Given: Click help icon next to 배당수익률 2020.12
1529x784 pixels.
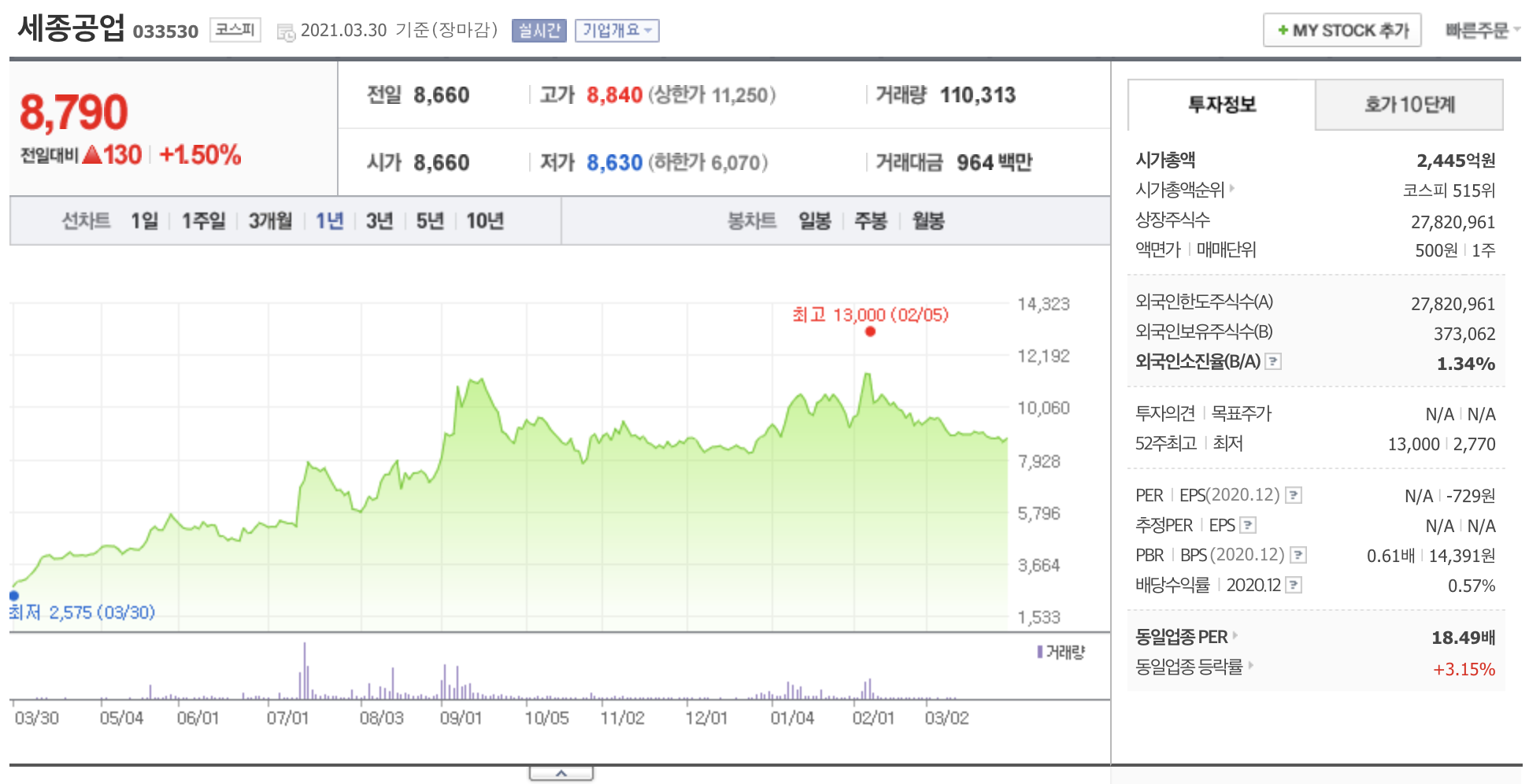Looking at the screenshot, I should click(1294, 585).
